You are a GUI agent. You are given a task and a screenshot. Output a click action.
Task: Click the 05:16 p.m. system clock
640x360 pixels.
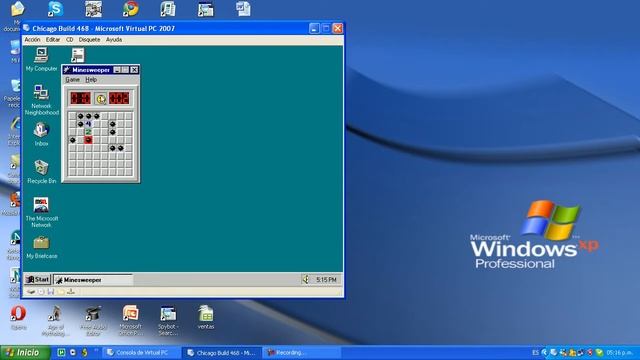[x=620, y=353]
